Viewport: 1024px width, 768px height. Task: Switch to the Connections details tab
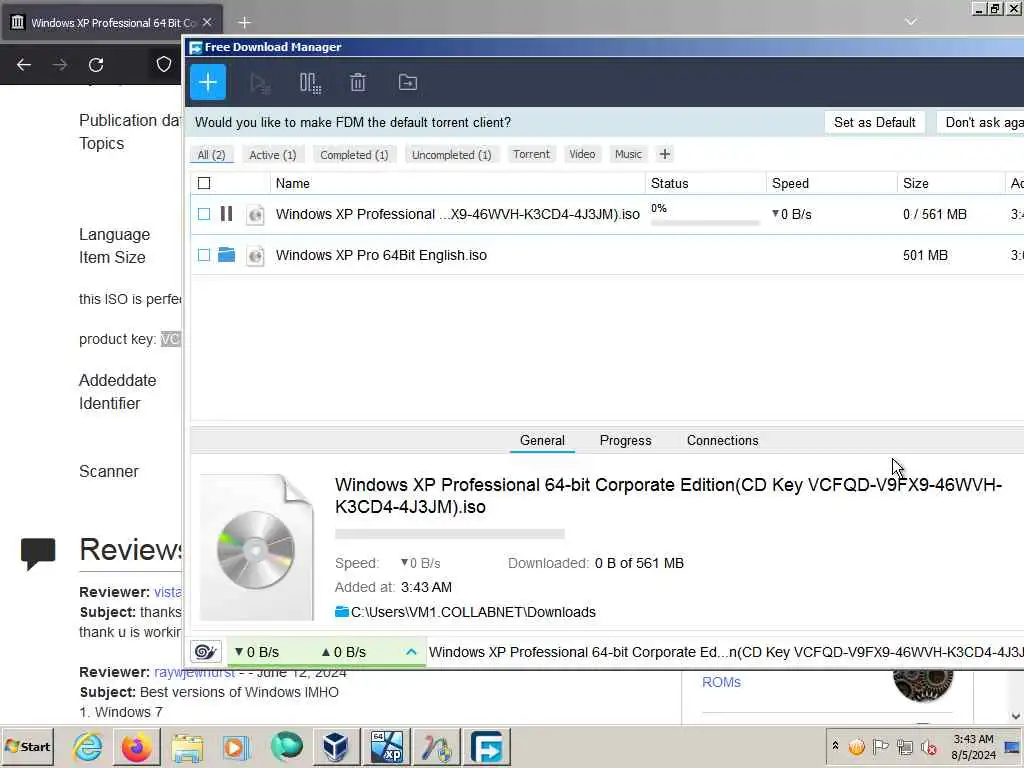pos(722,440)
